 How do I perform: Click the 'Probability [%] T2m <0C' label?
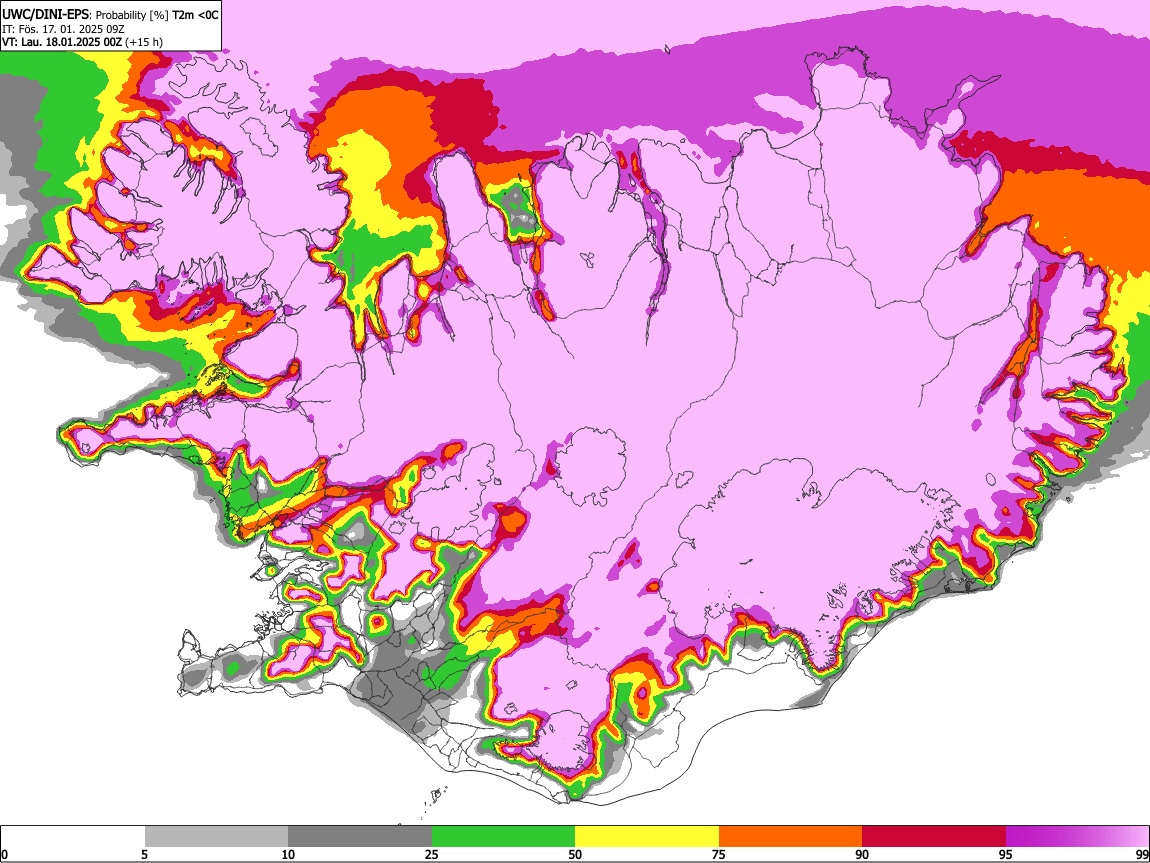point(157,15)
